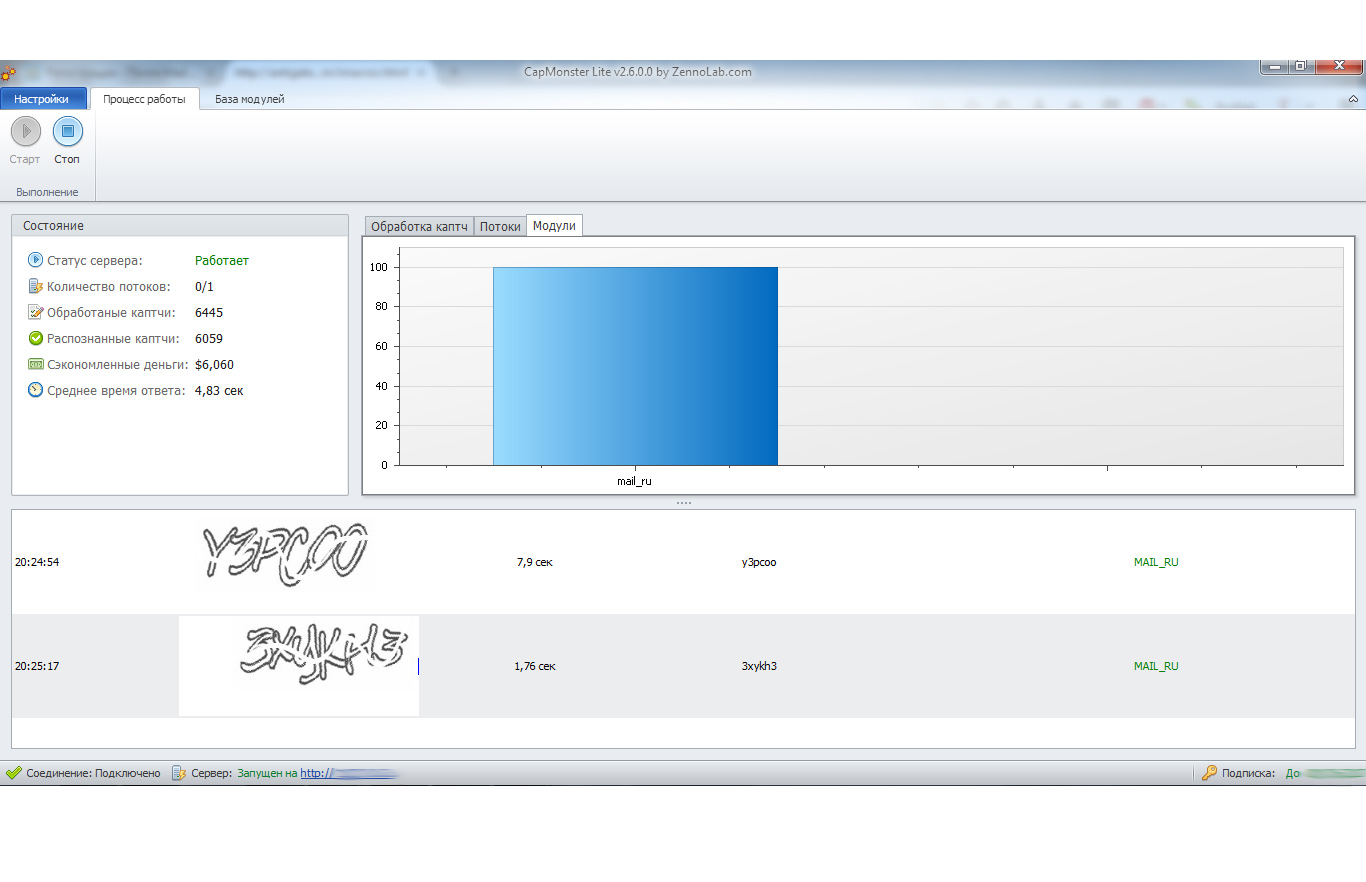Click the 7,9 сек response time
Image resolution: width=1366 pixels, height=882 pixels.
pos(534,562)
